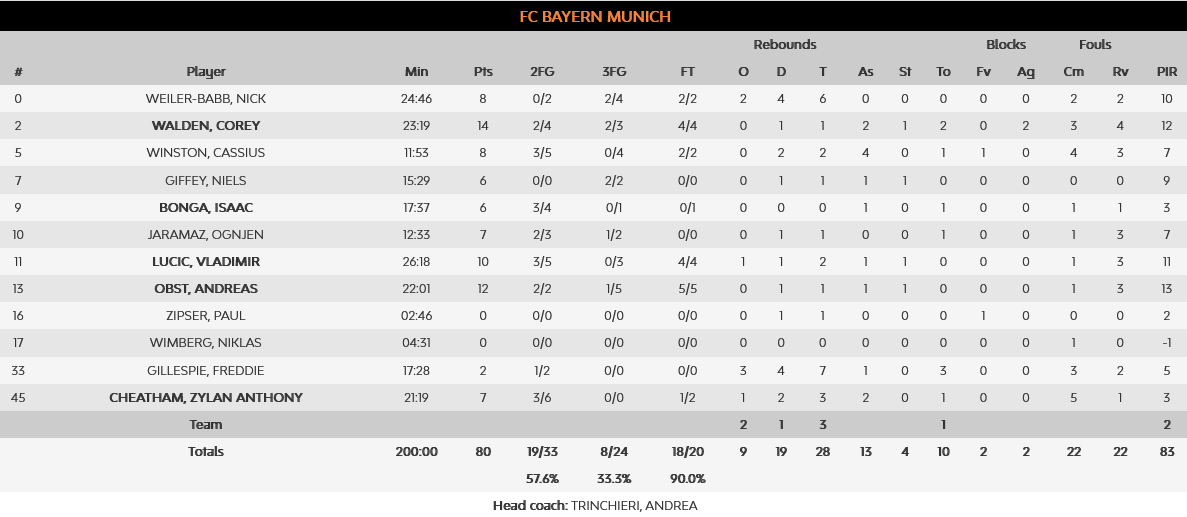The image size is (1187, 517).
Task: Open Lucic, Vladimir profile link
Action: pos(205,262)
